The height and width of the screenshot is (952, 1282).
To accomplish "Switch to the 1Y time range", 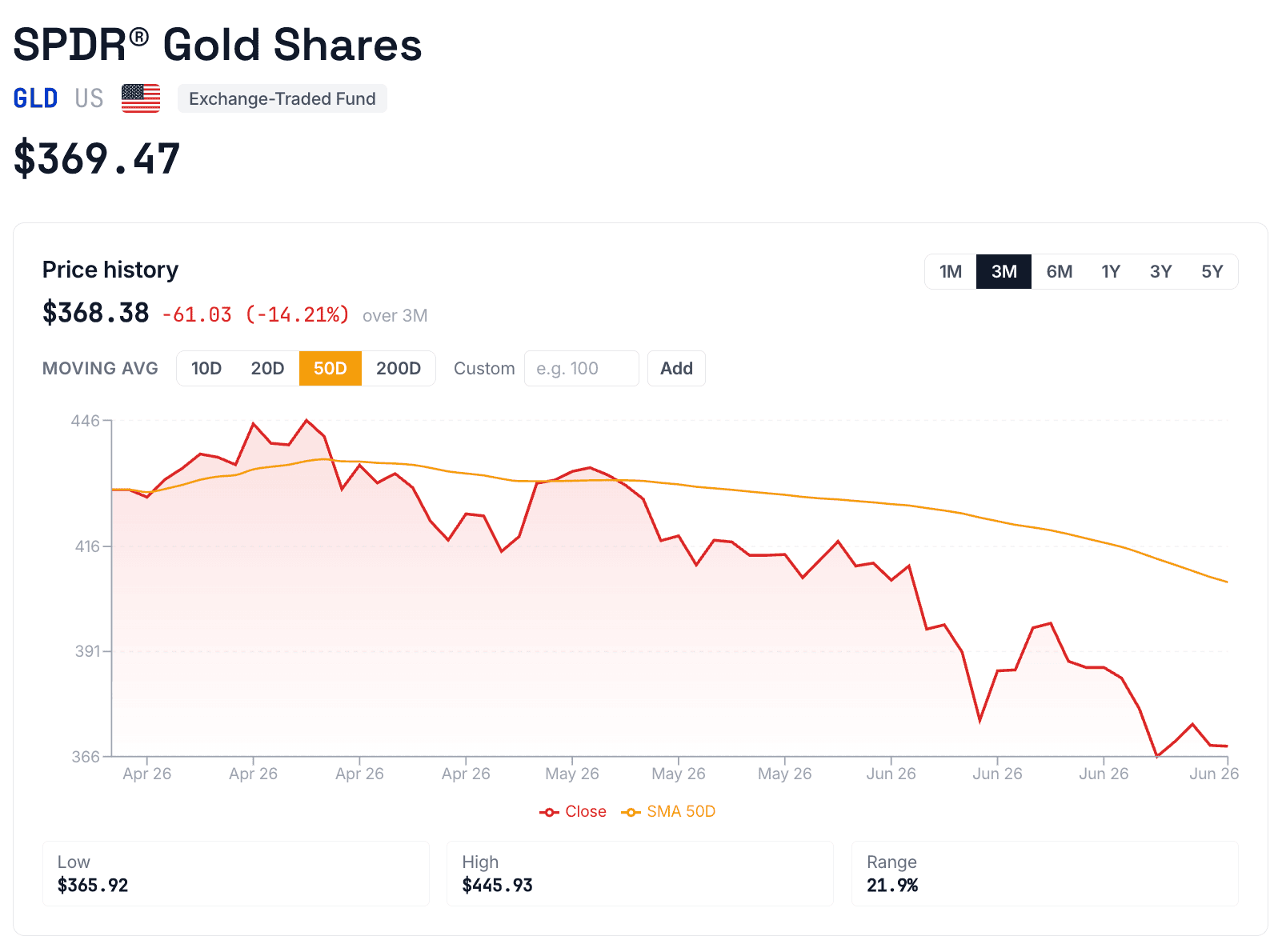I will 1111,271.
